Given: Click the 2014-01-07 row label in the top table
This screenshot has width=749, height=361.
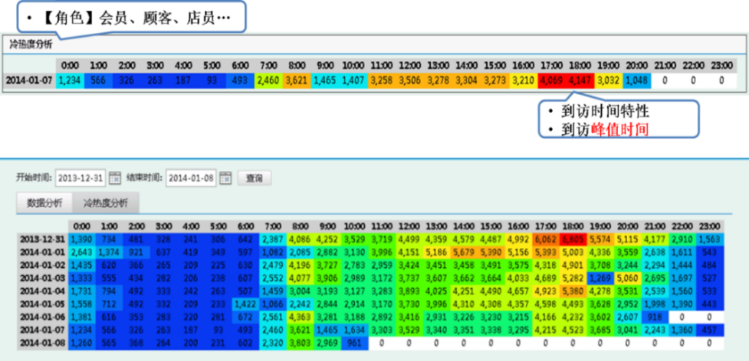Looking at the screenshot, I should 28,80.
